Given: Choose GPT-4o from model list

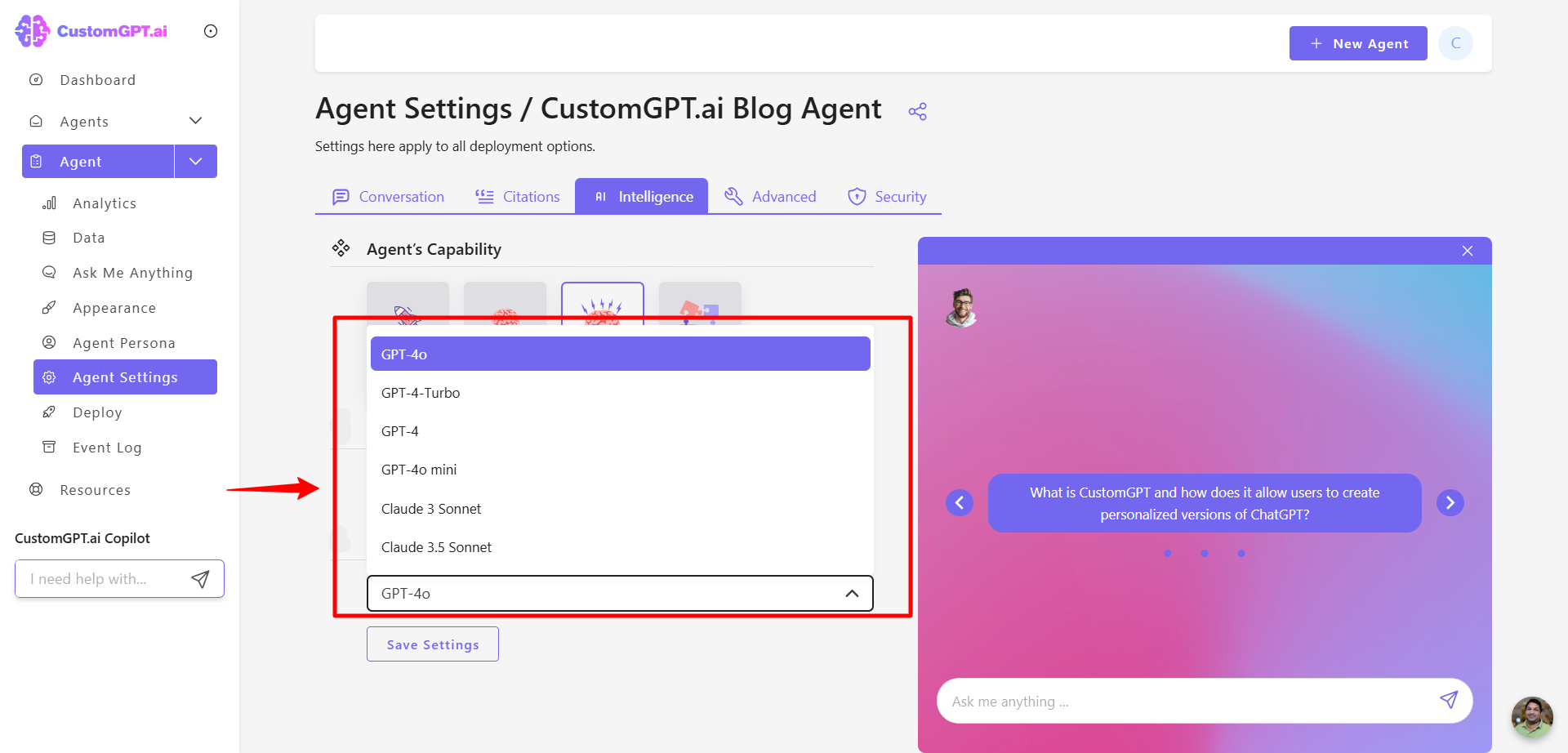Looking at the screenshot, I should (x=621, y=354).
